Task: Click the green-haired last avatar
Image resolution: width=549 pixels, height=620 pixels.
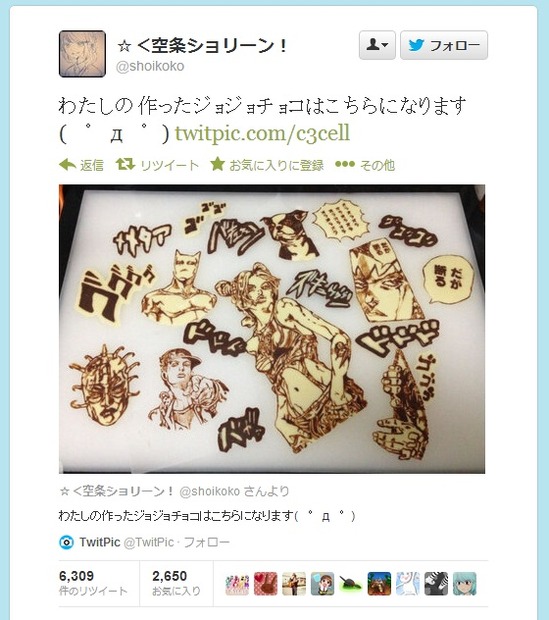Action: coord(465,584)
